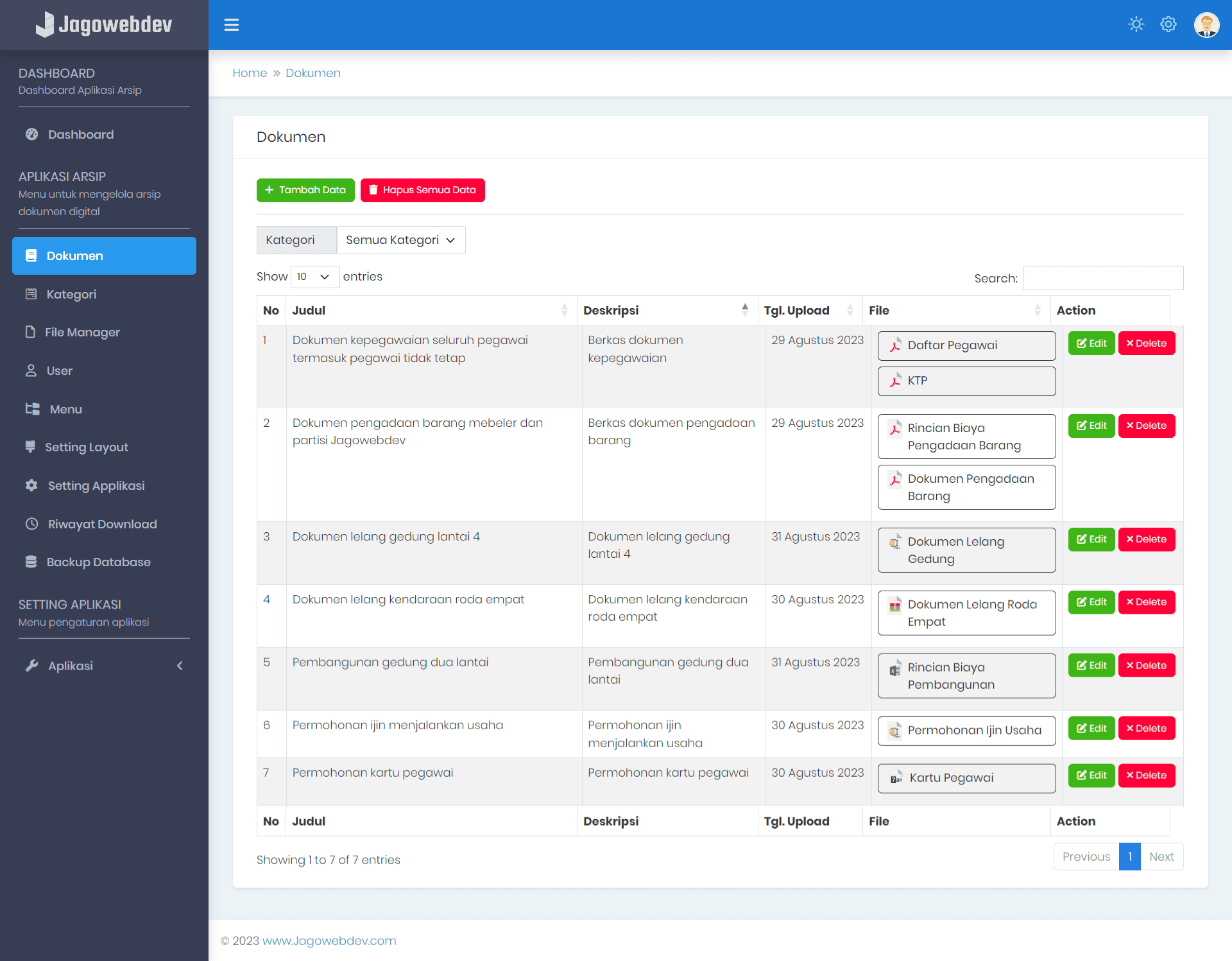Click title 'Pembangunan gedung dua lantai'
The image size is (1232, 961).
[390, 662]
